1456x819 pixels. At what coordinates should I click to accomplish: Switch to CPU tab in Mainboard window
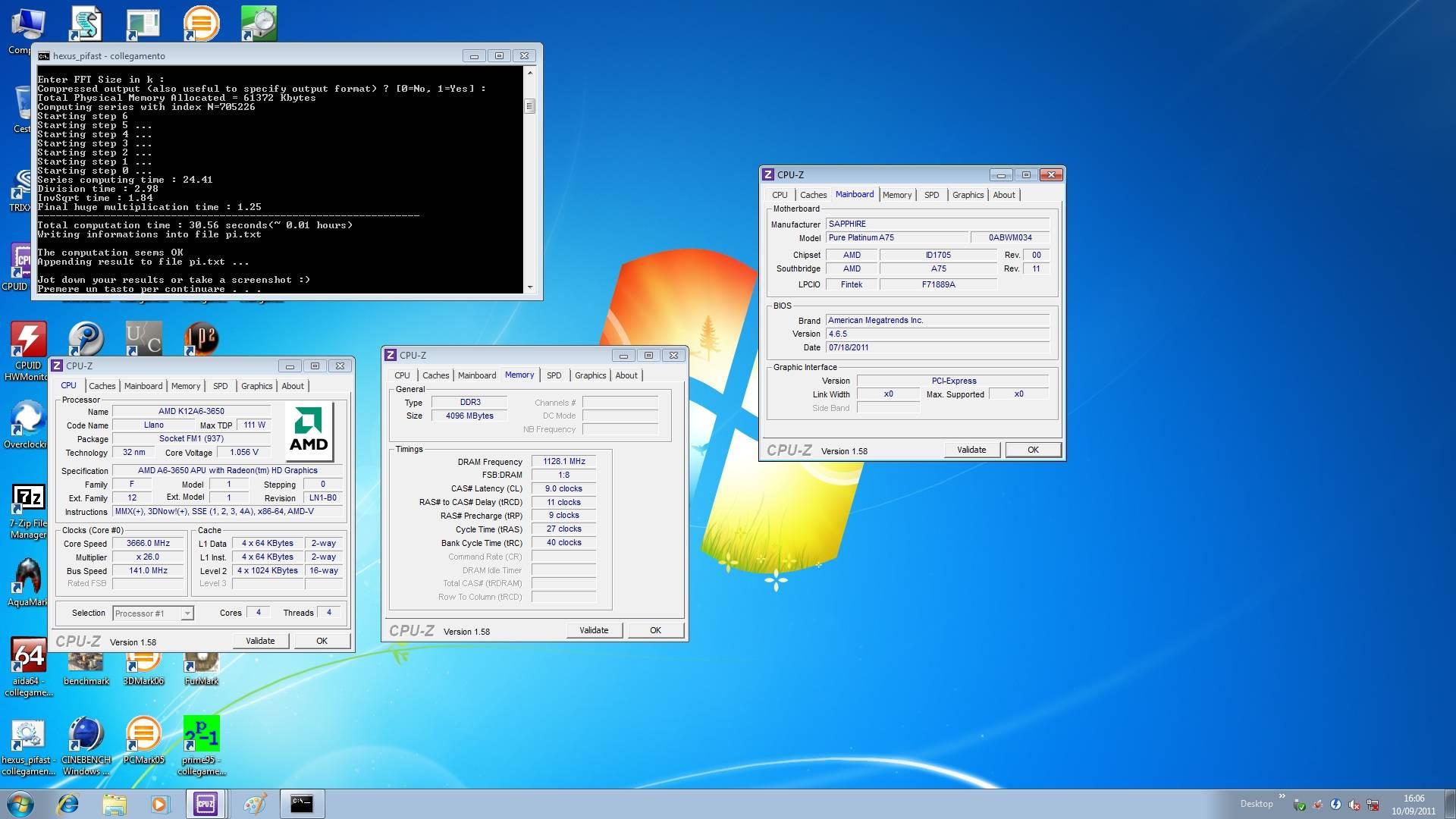pos(780,195)
